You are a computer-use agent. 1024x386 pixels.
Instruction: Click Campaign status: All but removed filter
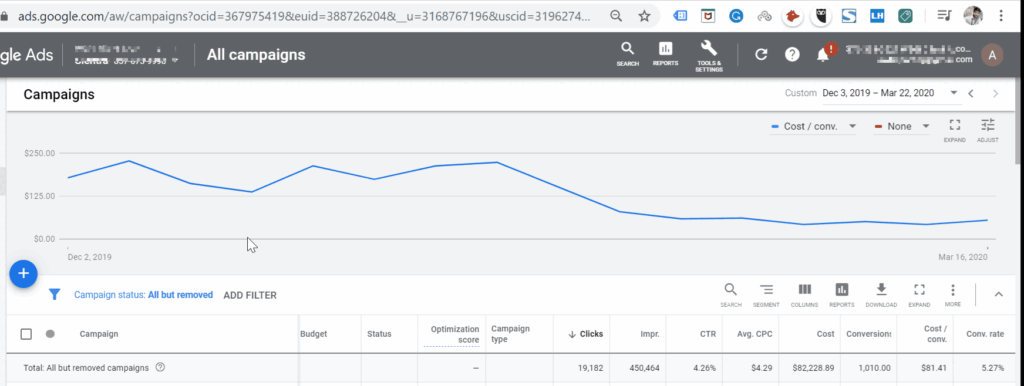(x=144, y=295)
